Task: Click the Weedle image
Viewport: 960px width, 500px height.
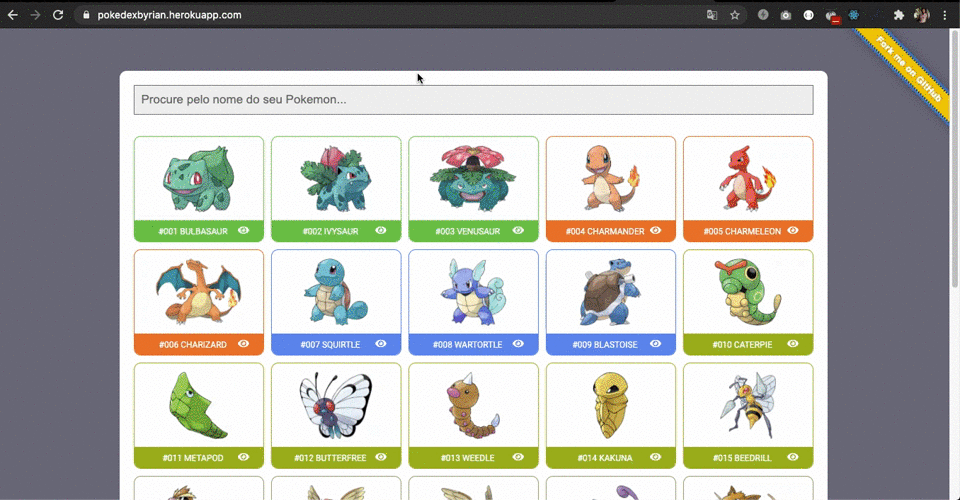Action: (x=473, y=405)
